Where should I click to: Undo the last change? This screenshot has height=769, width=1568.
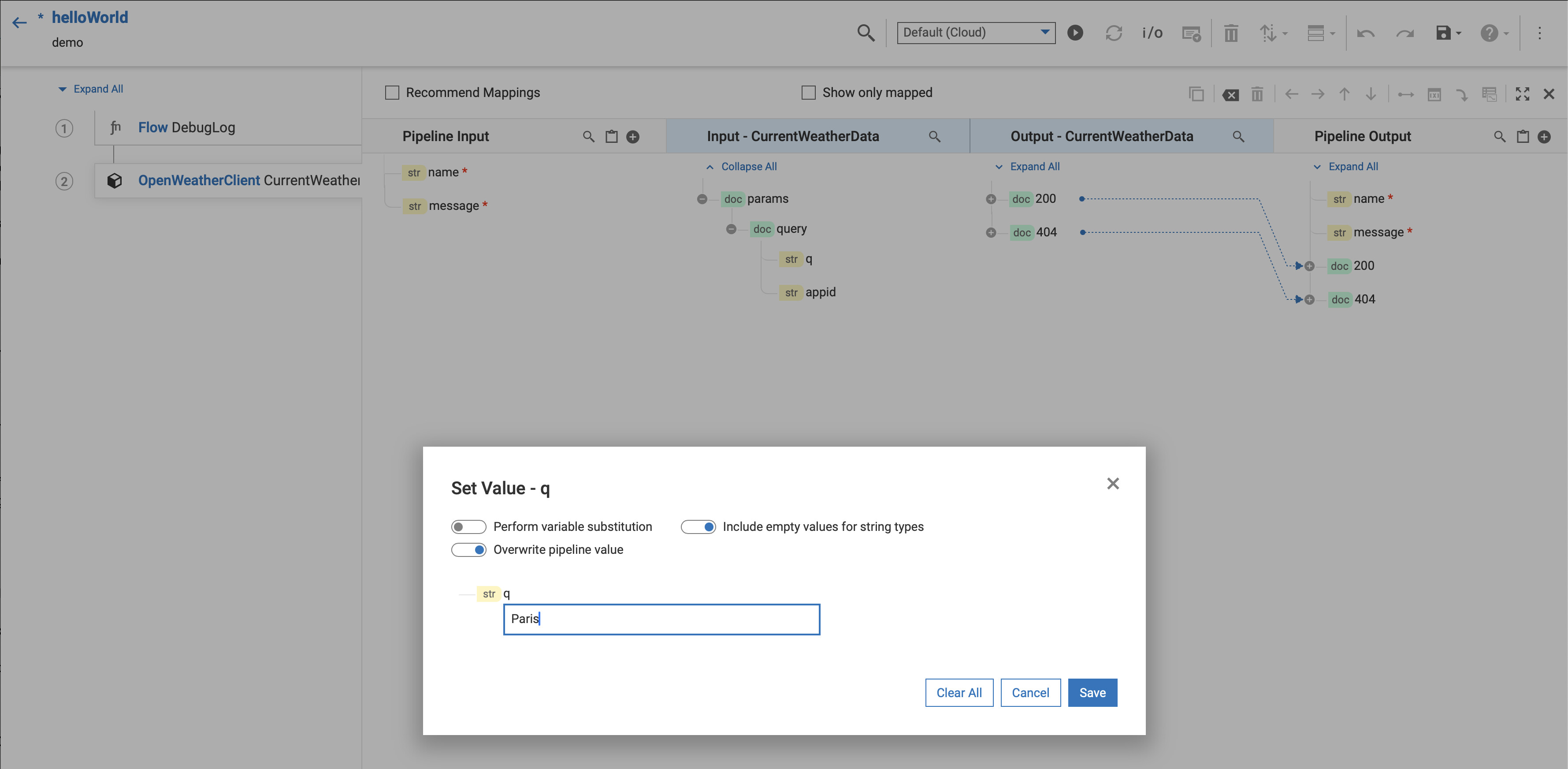(x=1366, y=33)
